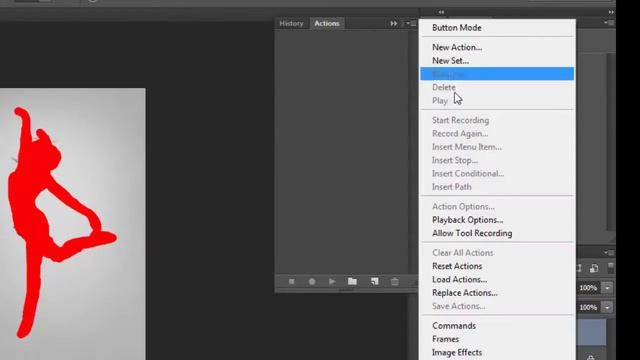Screen dimensions: 640x360
Task: Click the duplicate page icon in right dock
Action: [594, 268]
